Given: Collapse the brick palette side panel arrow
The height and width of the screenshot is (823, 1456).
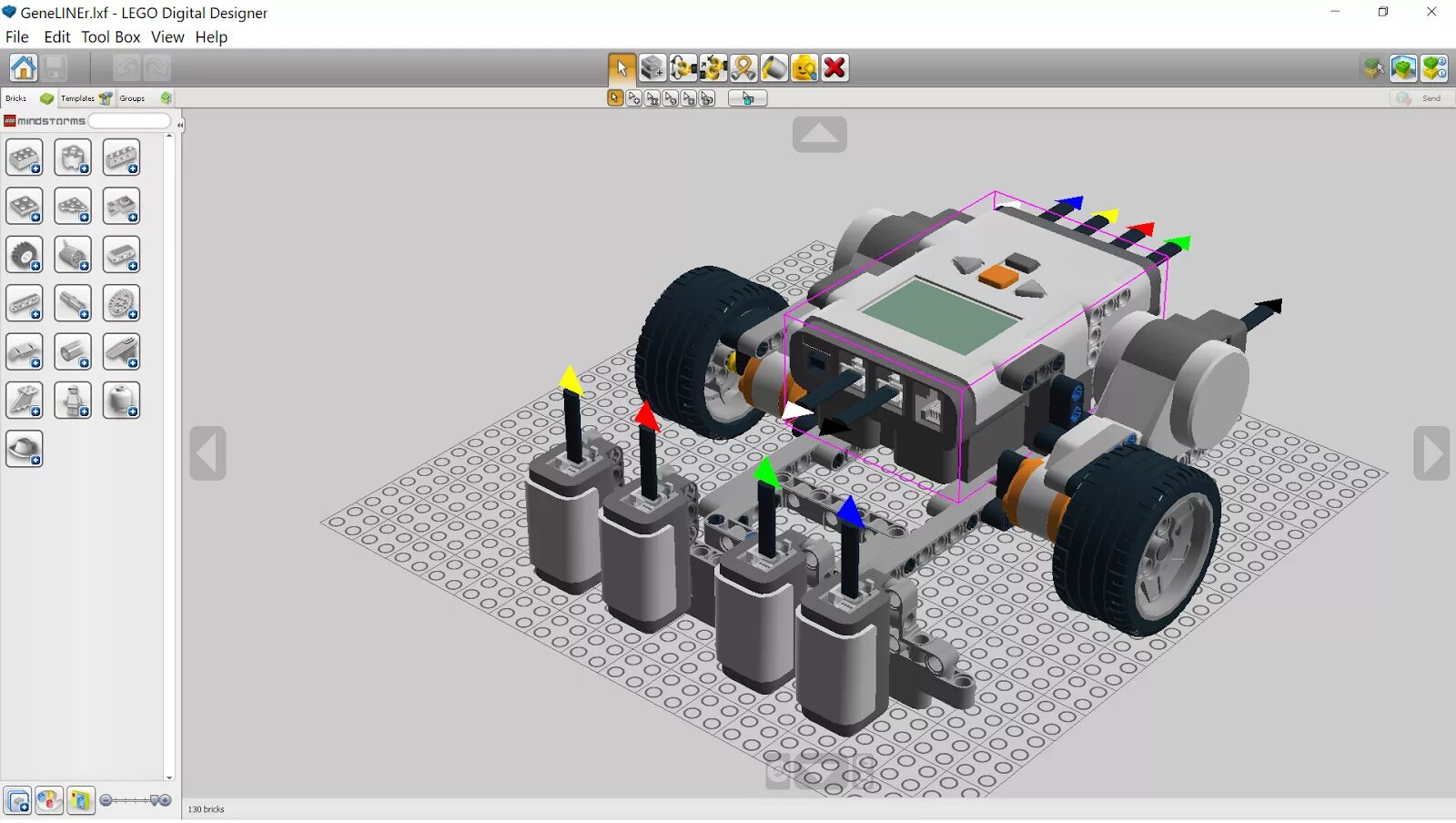Looking at the screenshot, I should [180, 125].
